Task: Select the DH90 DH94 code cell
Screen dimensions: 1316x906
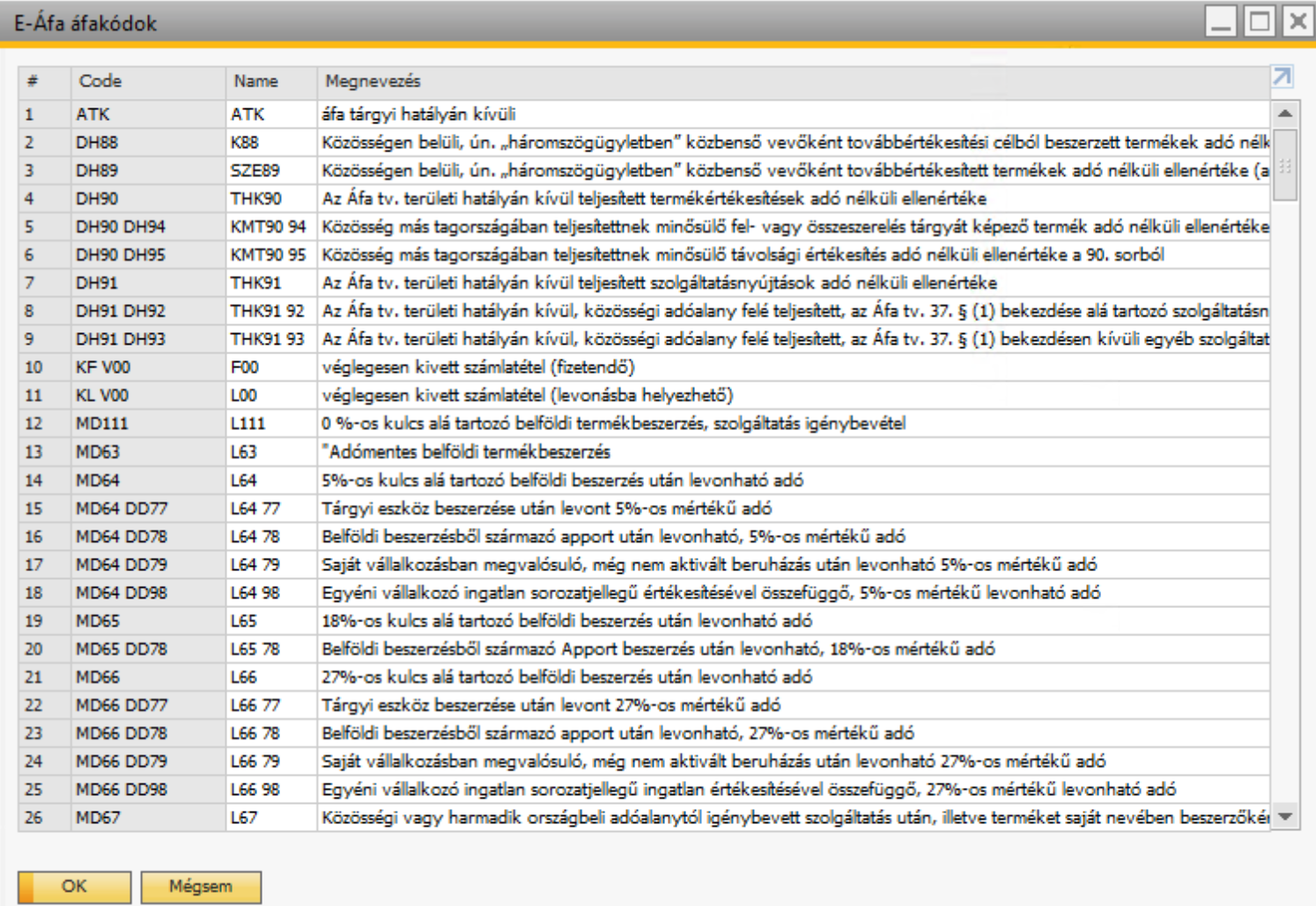Action: 148,227
